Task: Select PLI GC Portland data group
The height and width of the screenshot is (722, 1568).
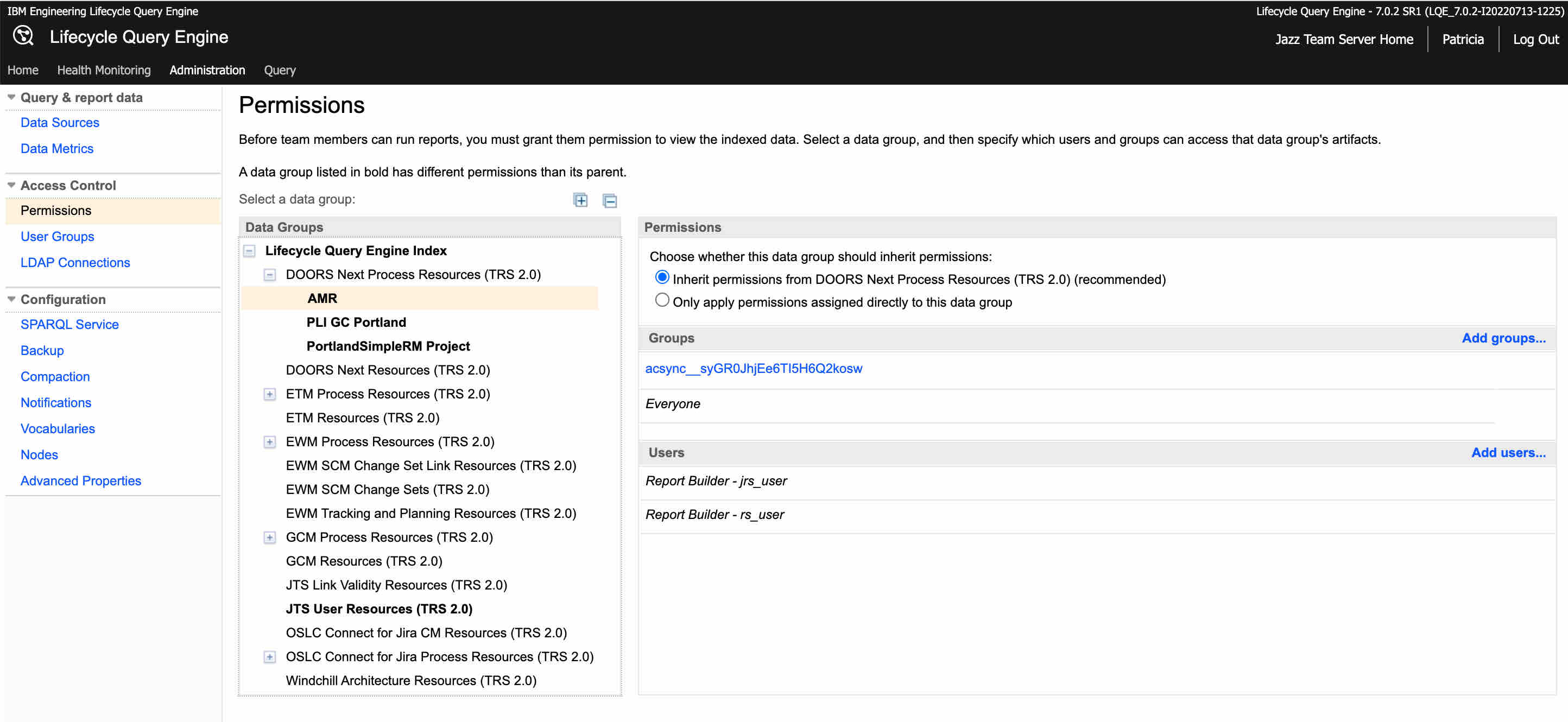Action: pos(356,322)
